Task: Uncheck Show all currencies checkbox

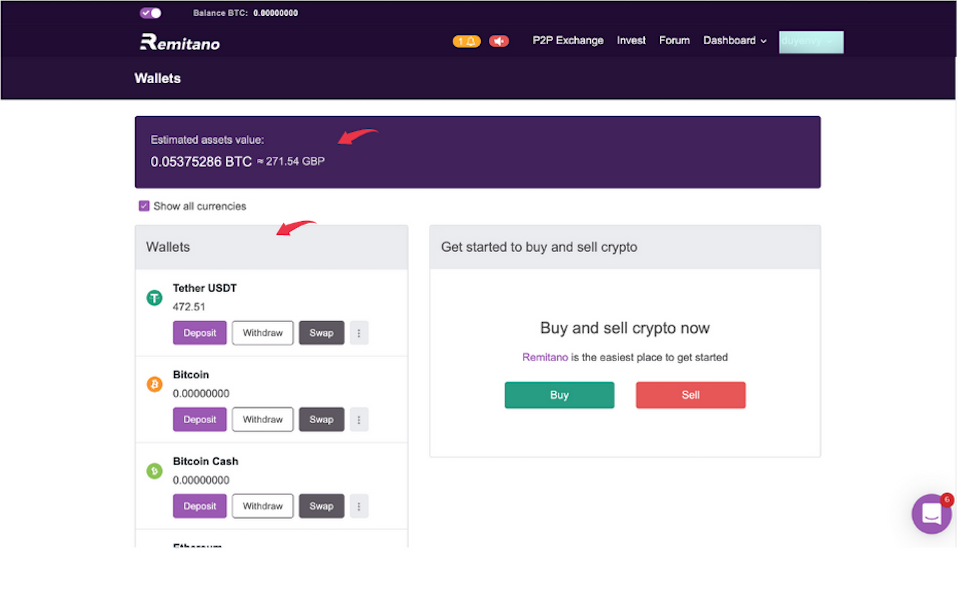Action: pos(144,206)
